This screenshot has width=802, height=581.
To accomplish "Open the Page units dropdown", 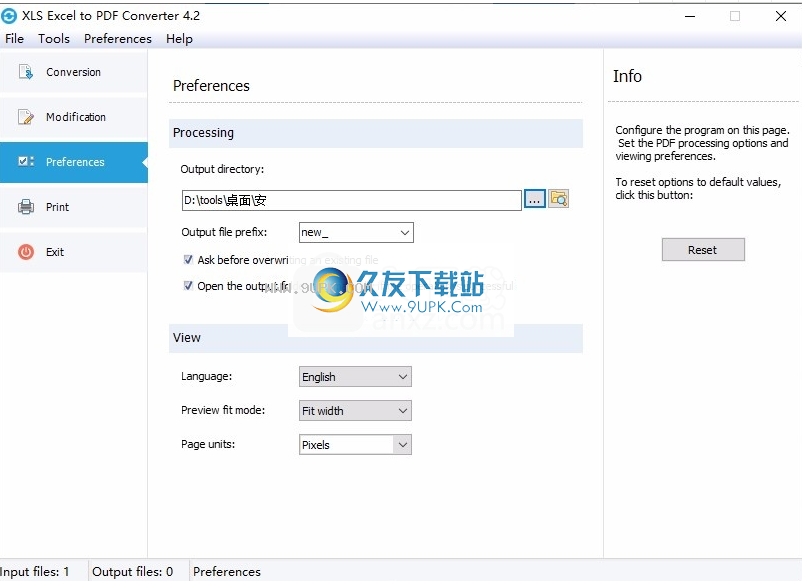I will [403, 445].
